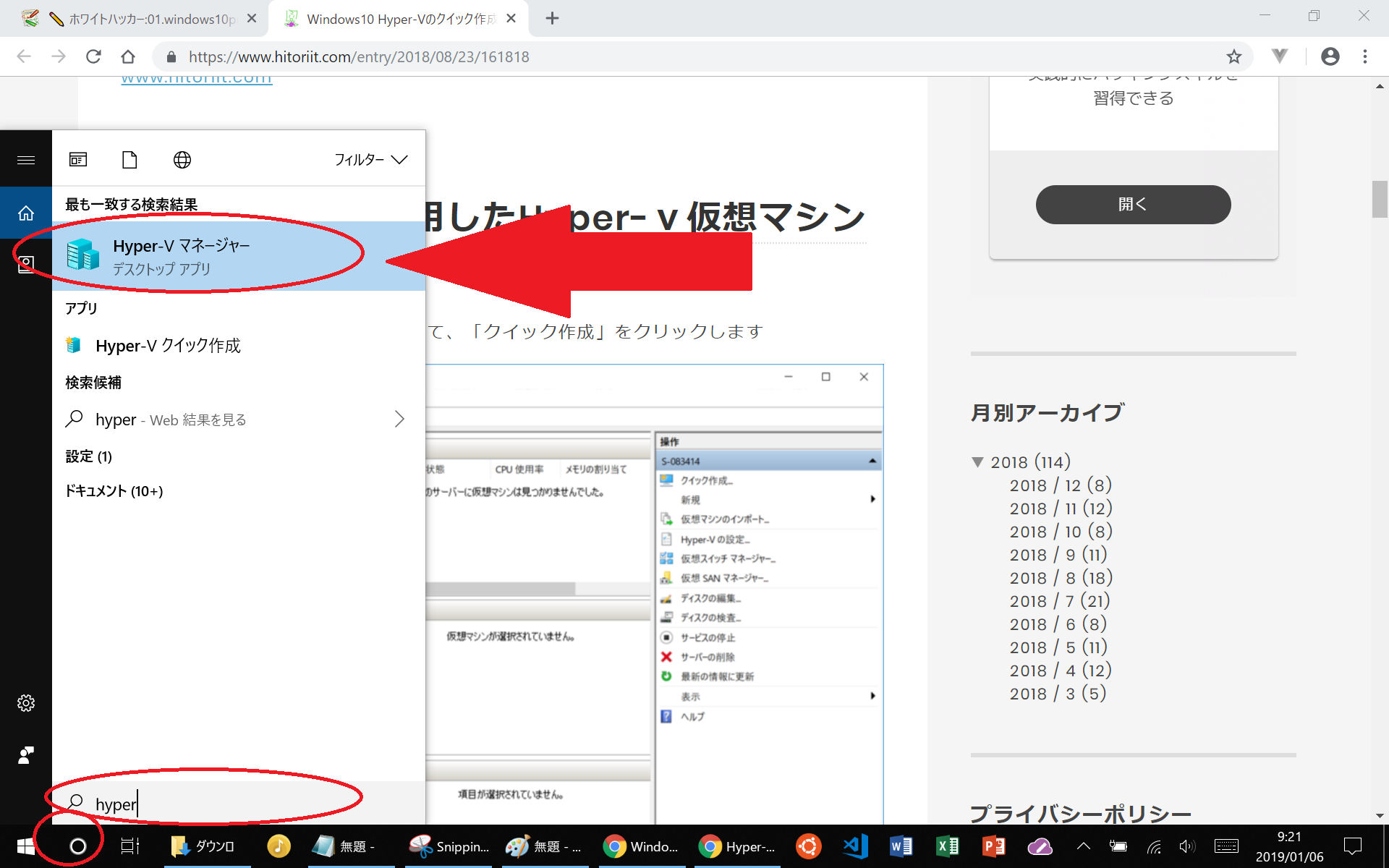Open the search panel hamburger menu
The width and height of the screenshot is (1389, 868).
pos(26,160)
